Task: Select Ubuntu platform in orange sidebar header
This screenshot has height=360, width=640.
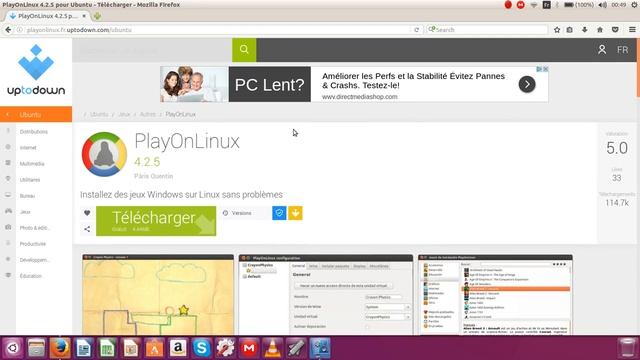Action: pyautogui.click(x=36, y=114)
